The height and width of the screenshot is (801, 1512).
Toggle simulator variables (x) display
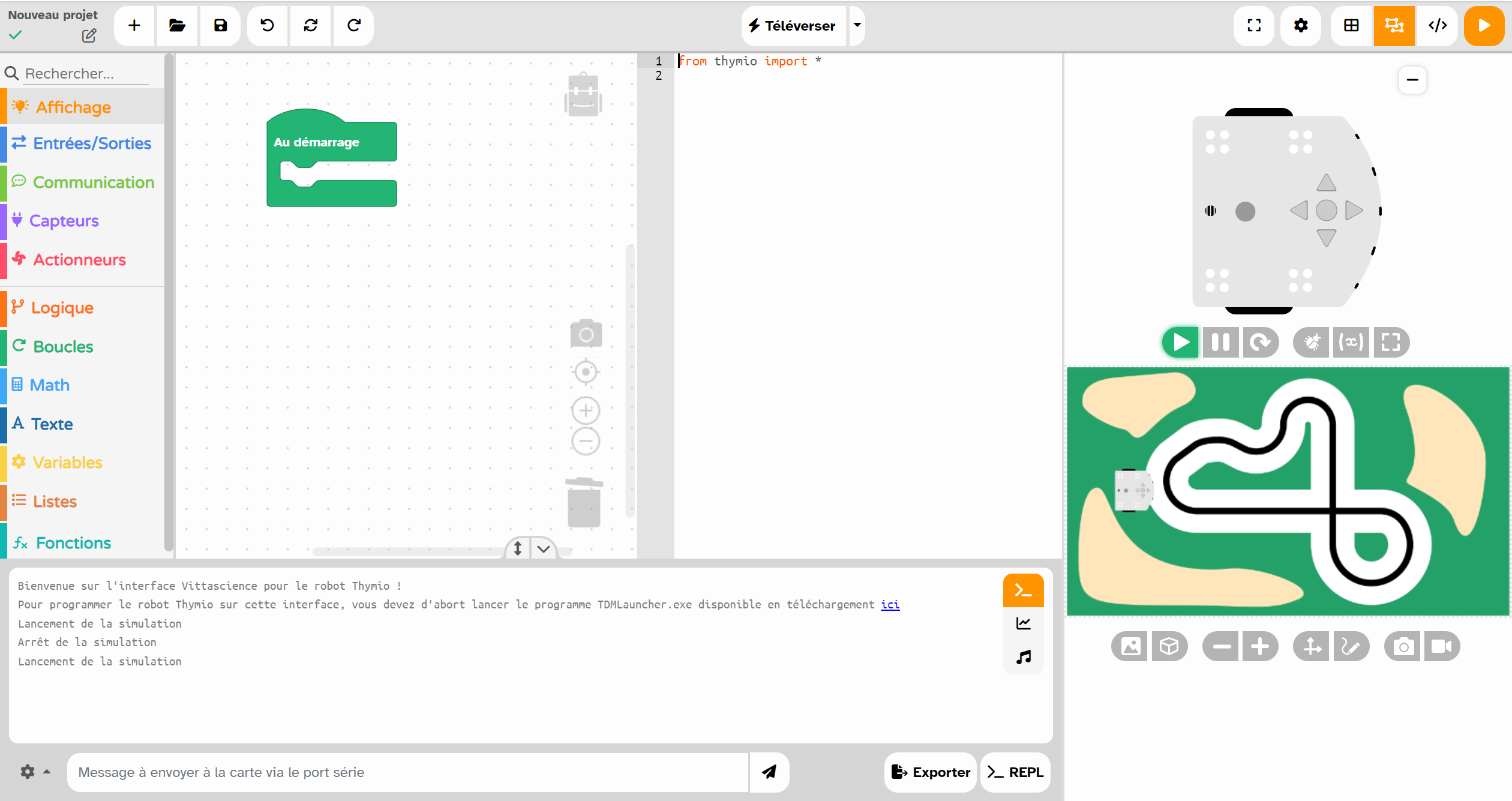(1351, 343)
